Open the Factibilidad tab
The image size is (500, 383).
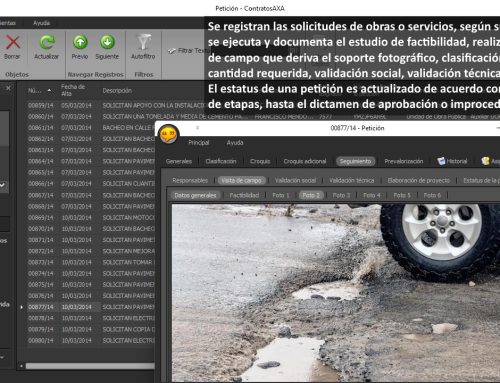click(x=244, y=195)
